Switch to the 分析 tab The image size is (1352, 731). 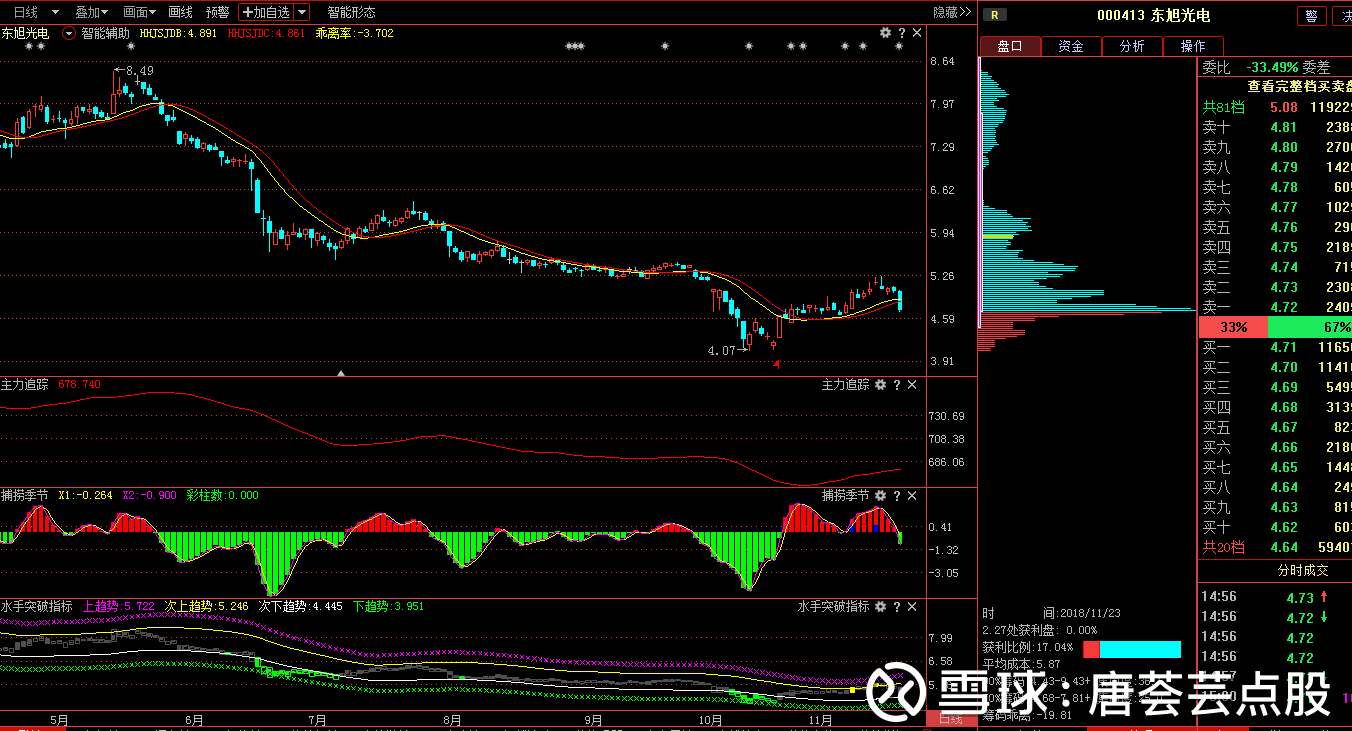(1132, 46)
